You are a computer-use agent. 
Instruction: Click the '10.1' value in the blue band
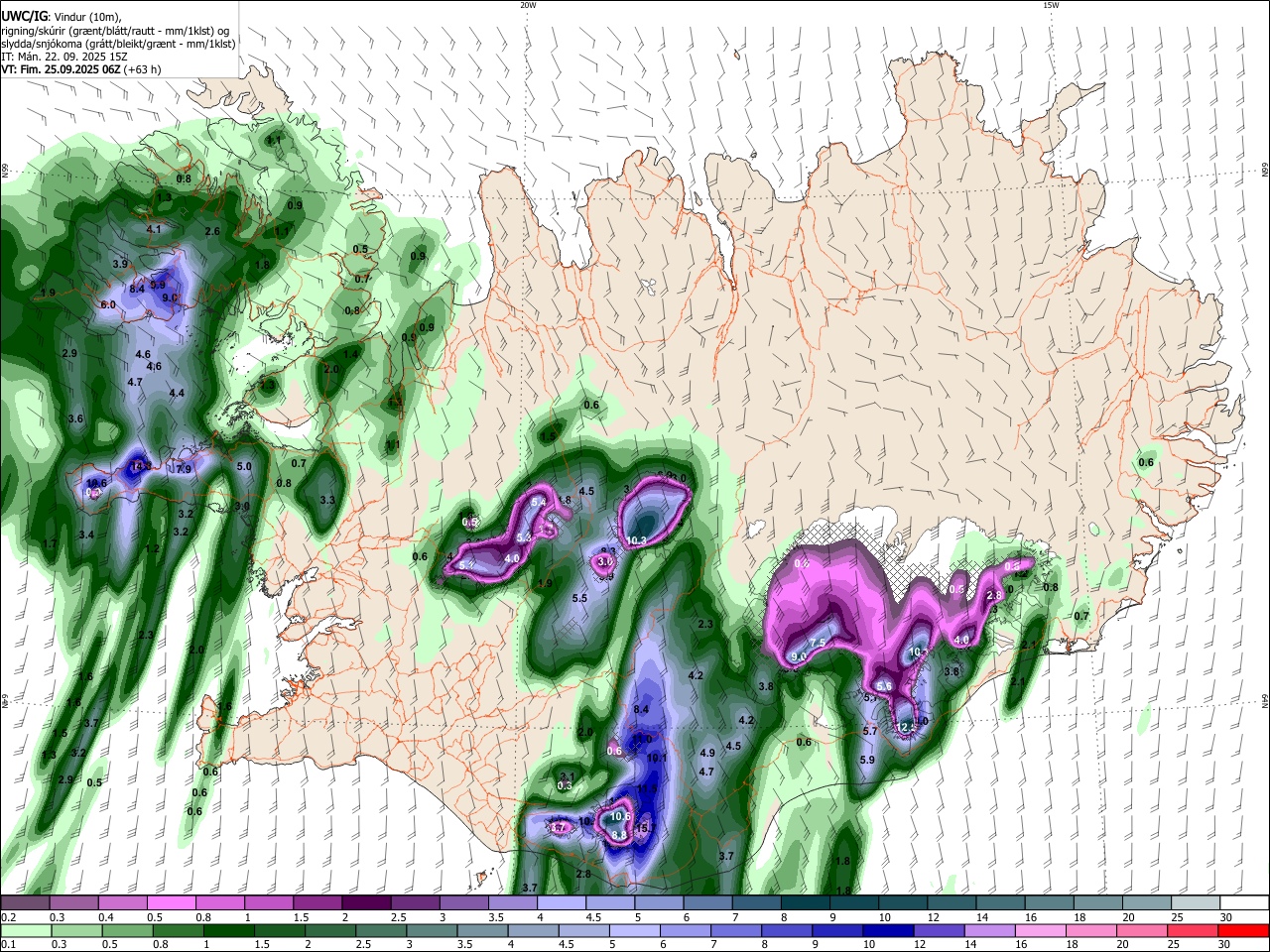pos(657,758)
